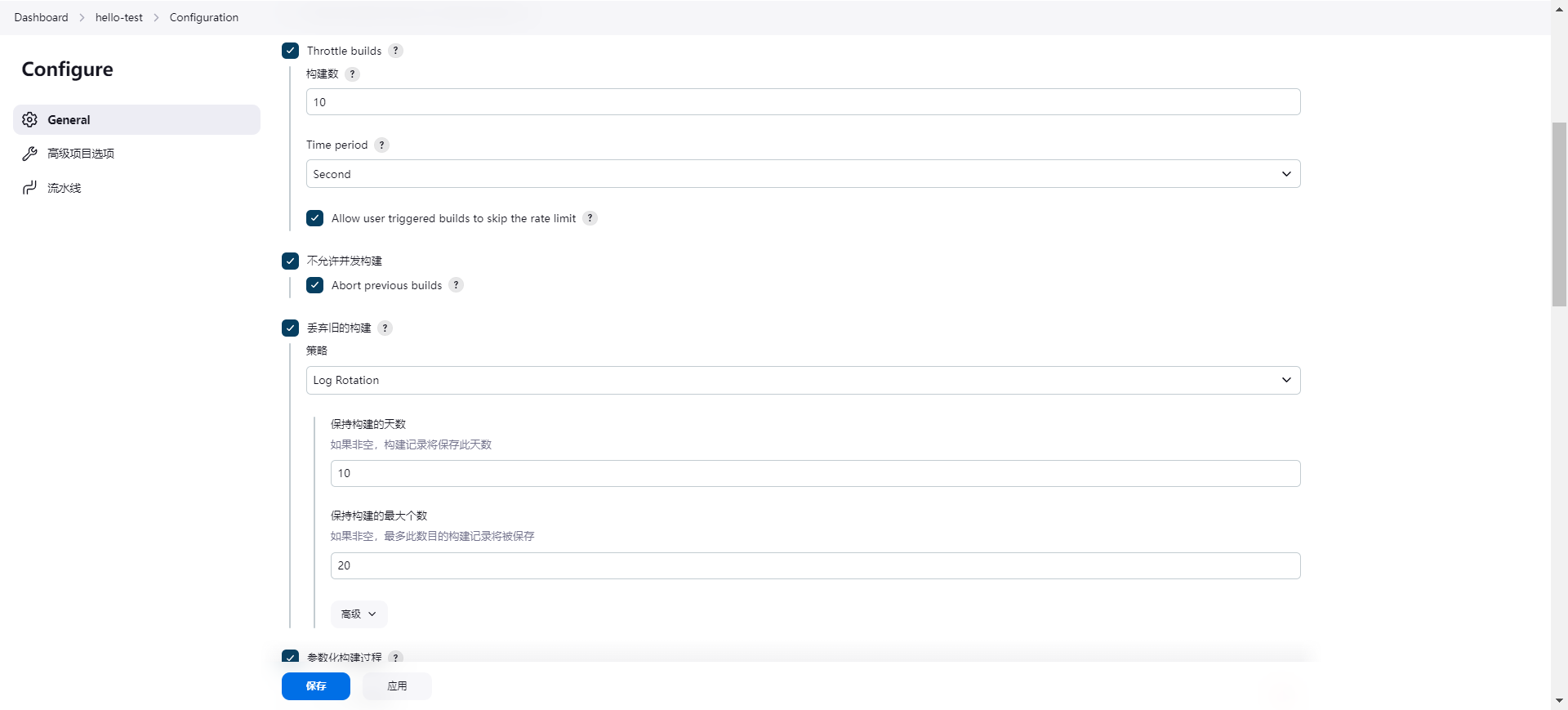The image size is (1568, 710).
Task: Open Dashboard from the breadcrumb
Action: [x=41, y=17]
